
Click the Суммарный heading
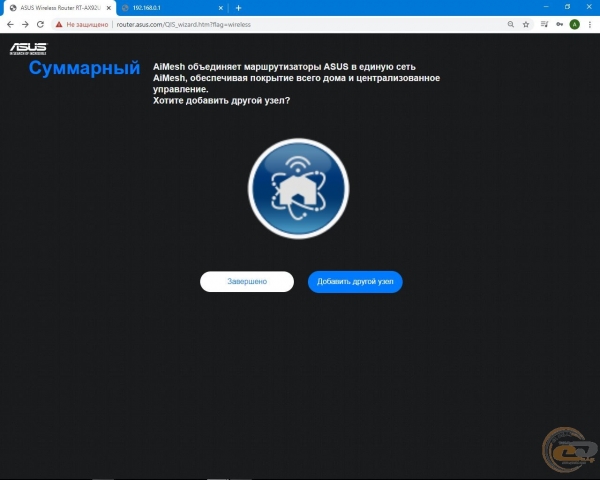(85, 68)
